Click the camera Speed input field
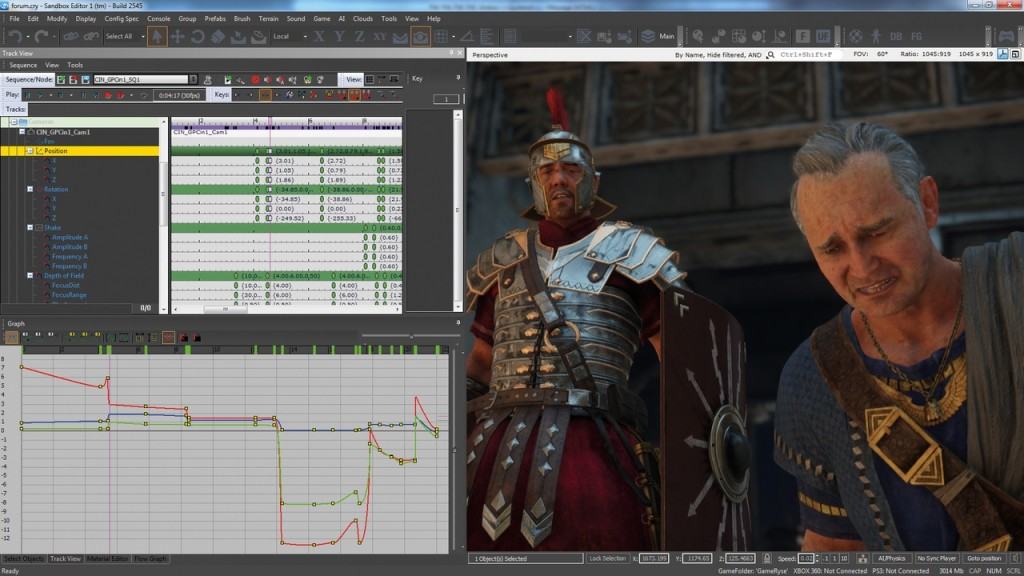The height and width of the screenshot is (576, 1024). tap(807, 558)
